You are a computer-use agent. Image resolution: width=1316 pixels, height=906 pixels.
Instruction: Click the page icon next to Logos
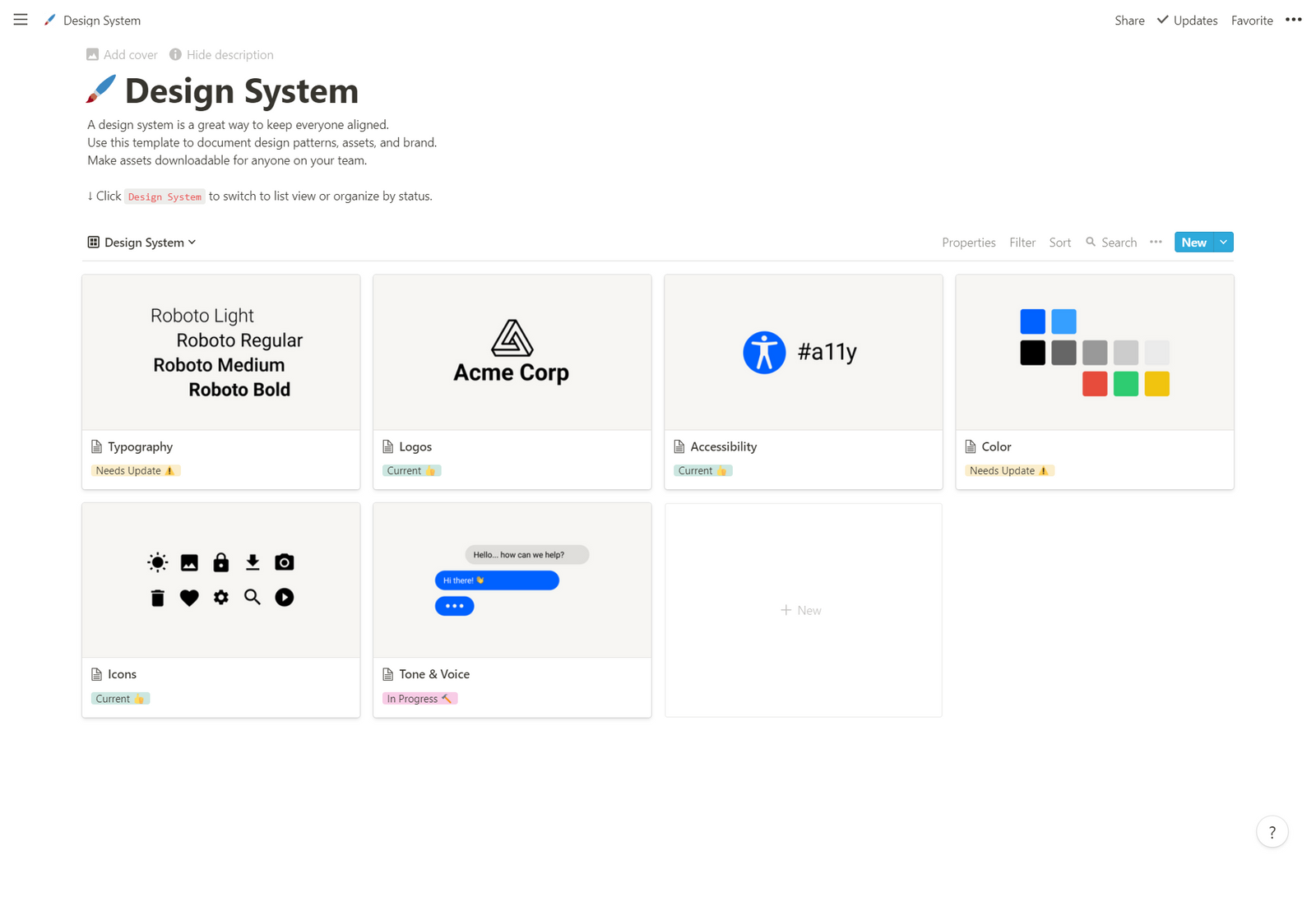pyautogui.click(x=388, y=446)
